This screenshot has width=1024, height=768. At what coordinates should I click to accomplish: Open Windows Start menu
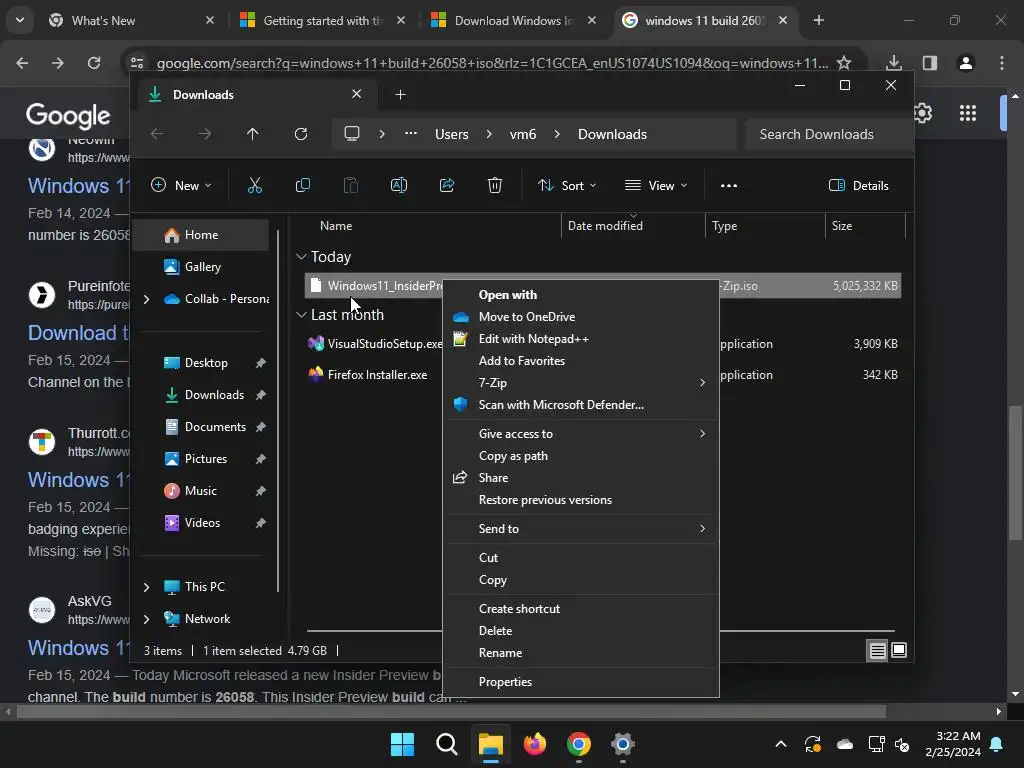402,744
